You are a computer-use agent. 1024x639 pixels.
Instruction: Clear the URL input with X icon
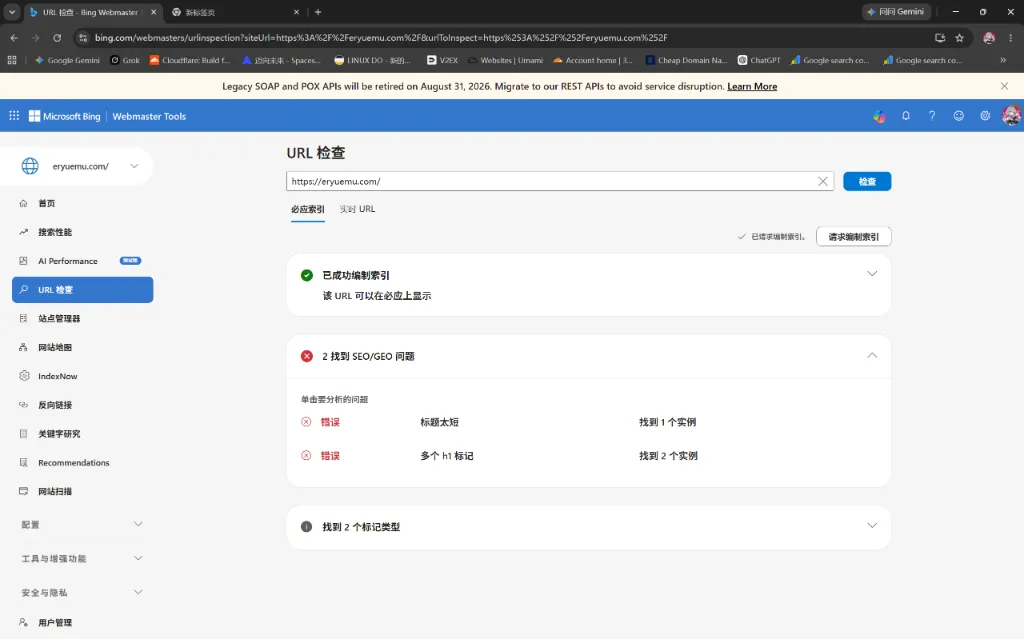point(823,182)
